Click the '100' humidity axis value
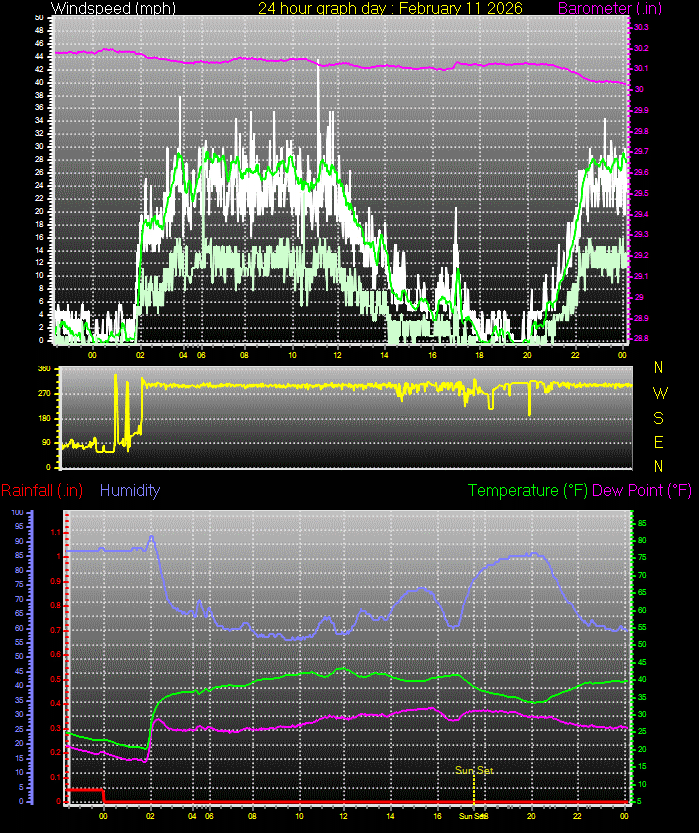The width and height of the screenshot is (699, 833). (x=18, y=512)
